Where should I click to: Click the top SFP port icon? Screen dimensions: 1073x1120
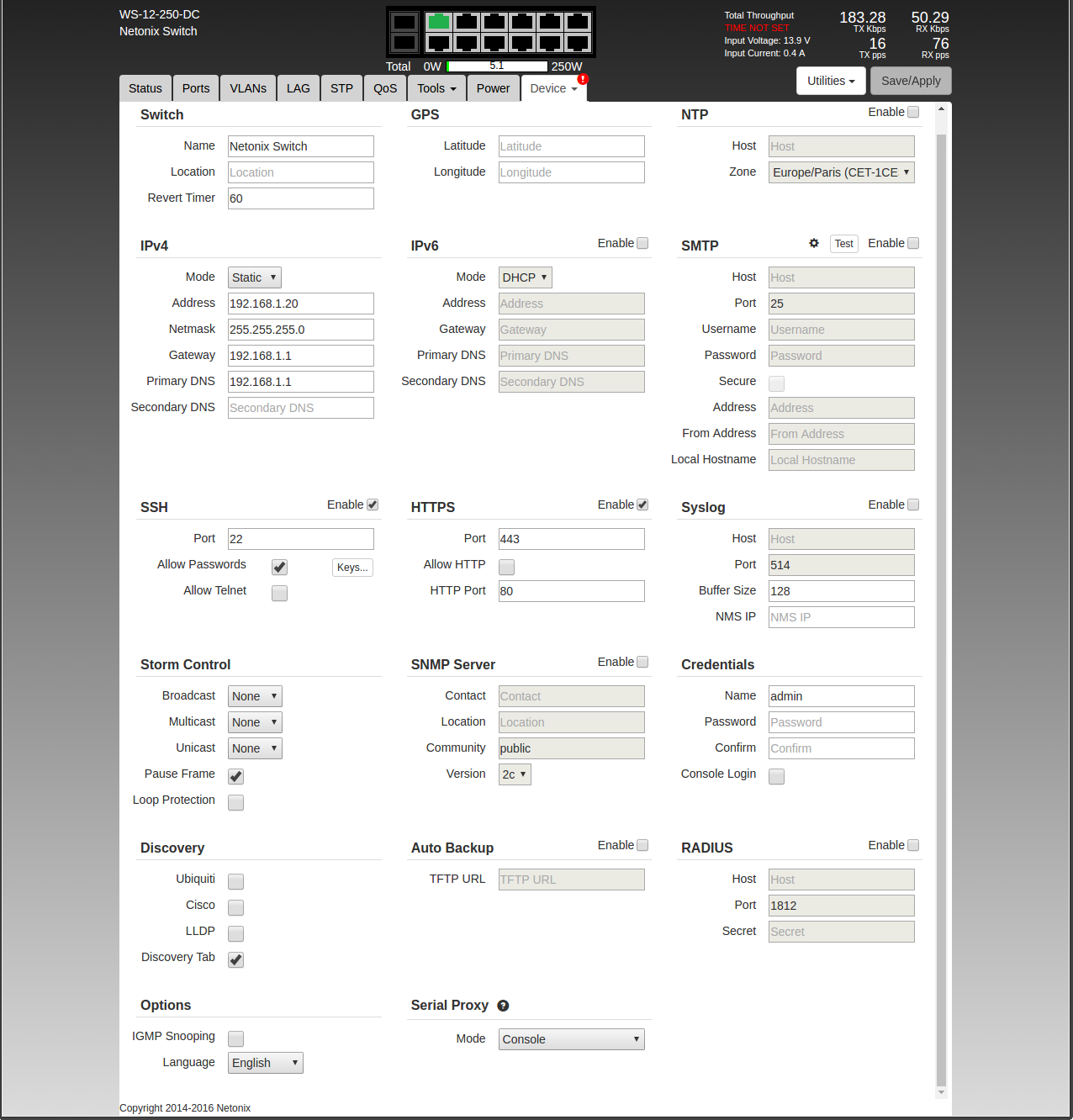tap(404, 22)
